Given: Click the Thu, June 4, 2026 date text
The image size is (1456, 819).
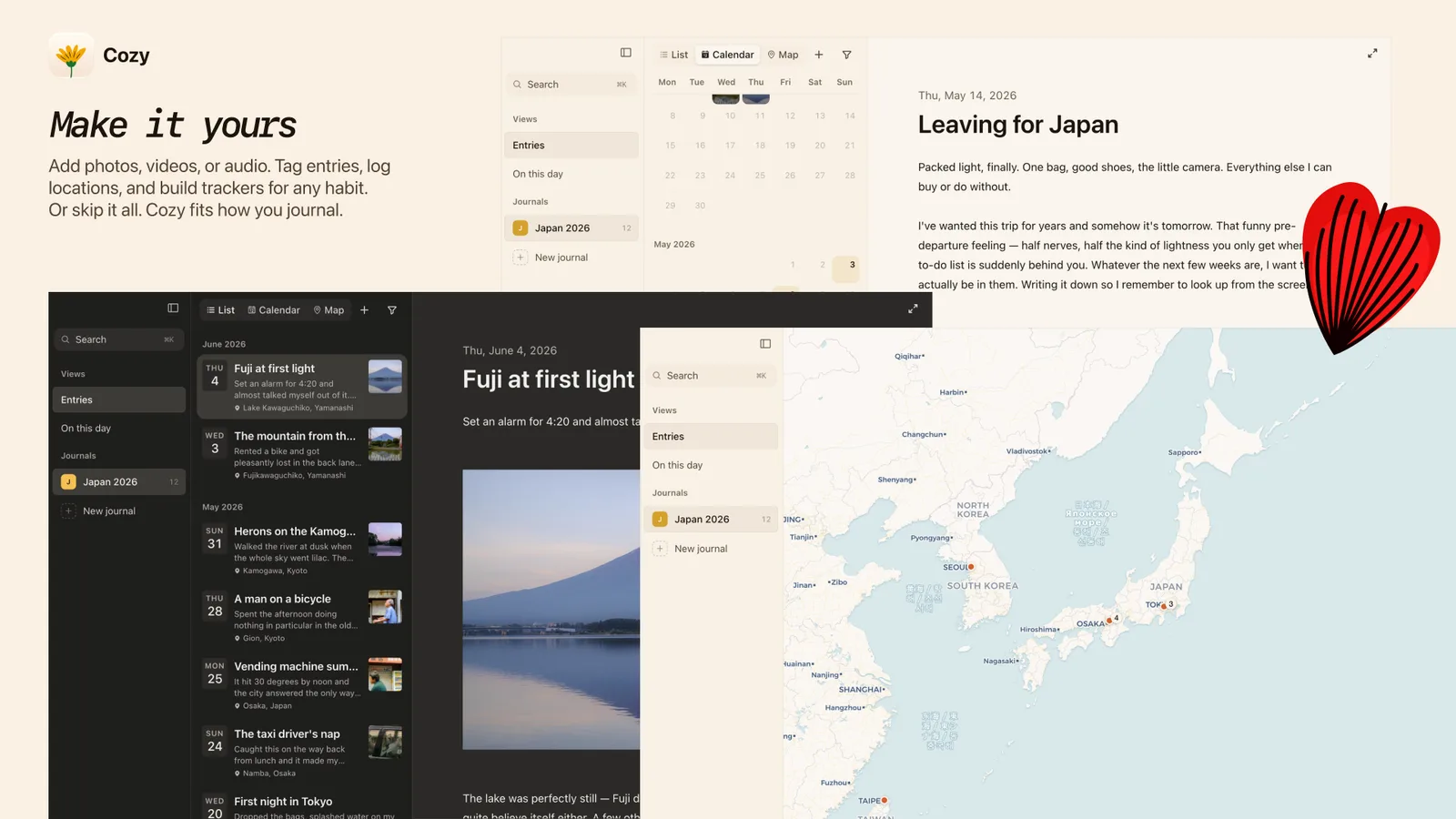Looking at the screenshot, I should [510, 350].
